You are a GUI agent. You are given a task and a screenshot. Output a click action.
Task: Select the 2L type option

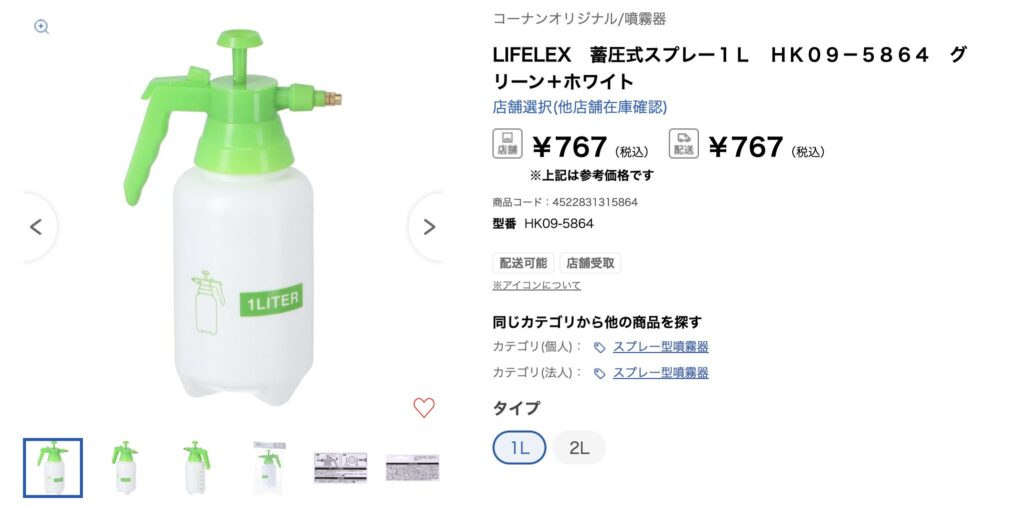click(x=579, y=447)
